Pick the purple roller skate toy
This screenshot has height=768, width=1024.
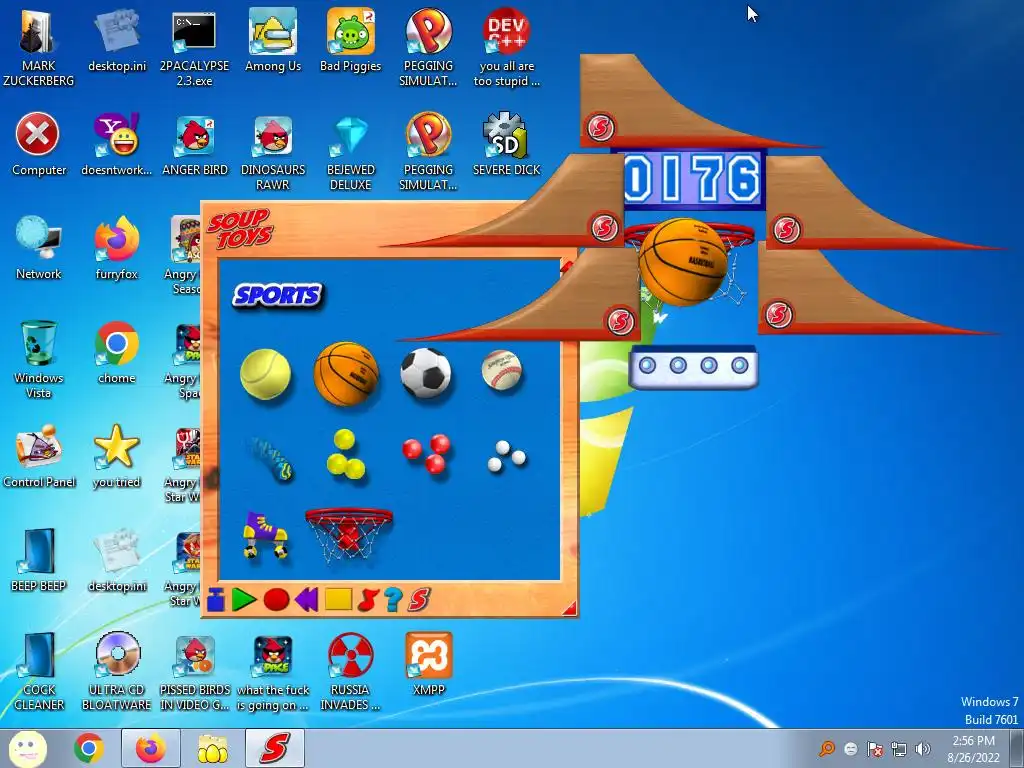(264, 534)
